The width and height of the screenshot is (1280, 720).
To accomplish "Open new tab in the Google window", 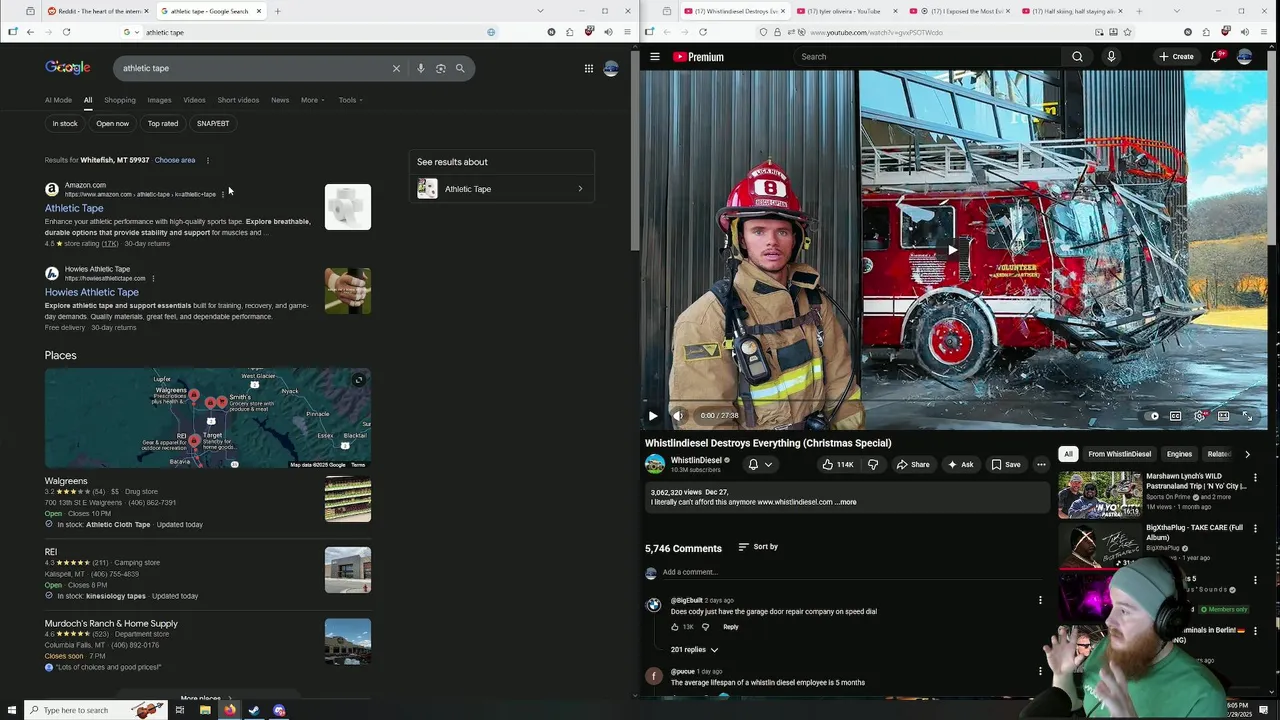I will [x=277, y=11].
